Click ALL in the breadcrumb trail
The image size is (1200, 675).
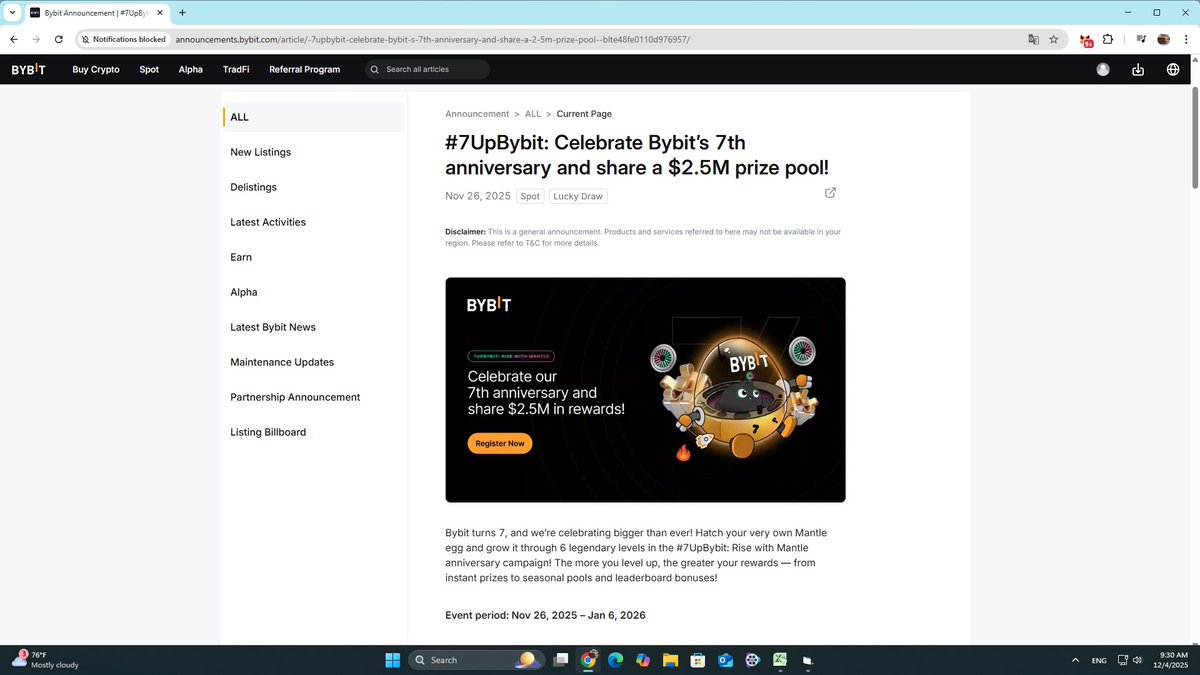(533, 114)
